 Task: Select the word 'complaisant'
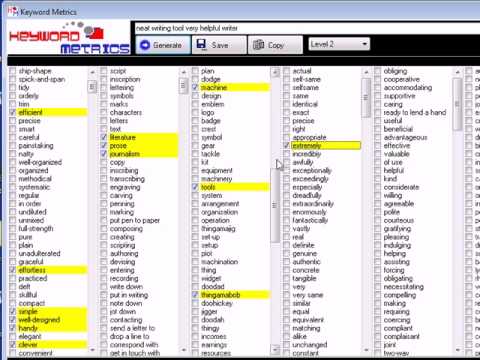(402, 336)
